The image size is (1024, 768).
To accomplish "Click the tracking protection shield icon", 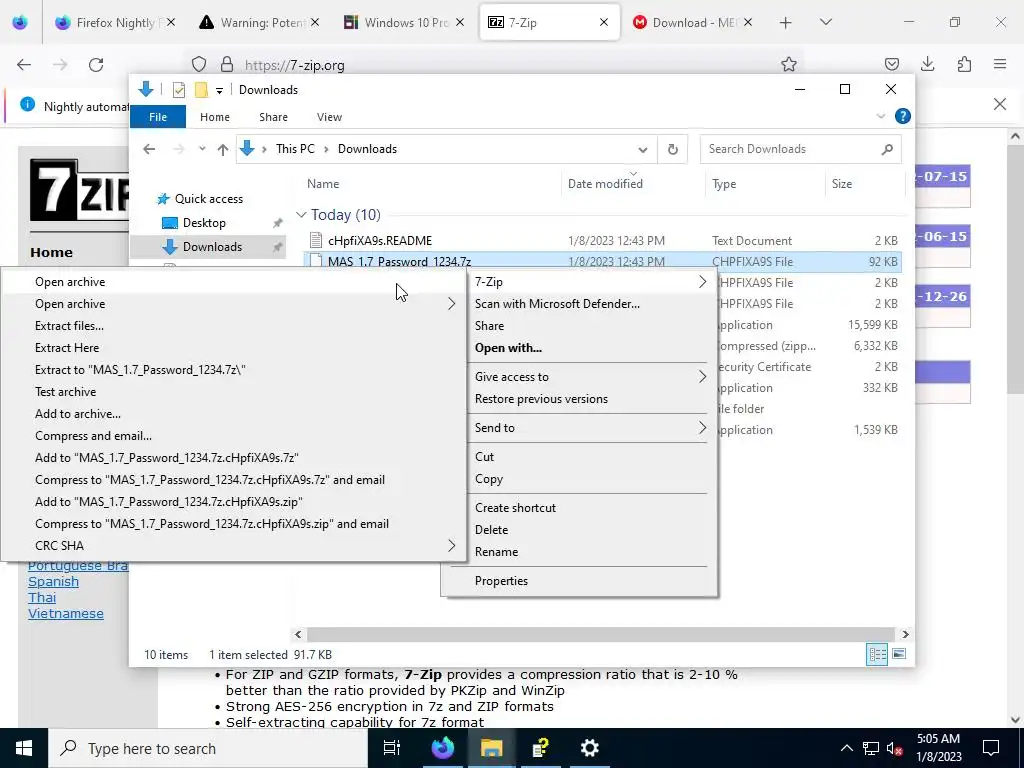I will point(199,65).
